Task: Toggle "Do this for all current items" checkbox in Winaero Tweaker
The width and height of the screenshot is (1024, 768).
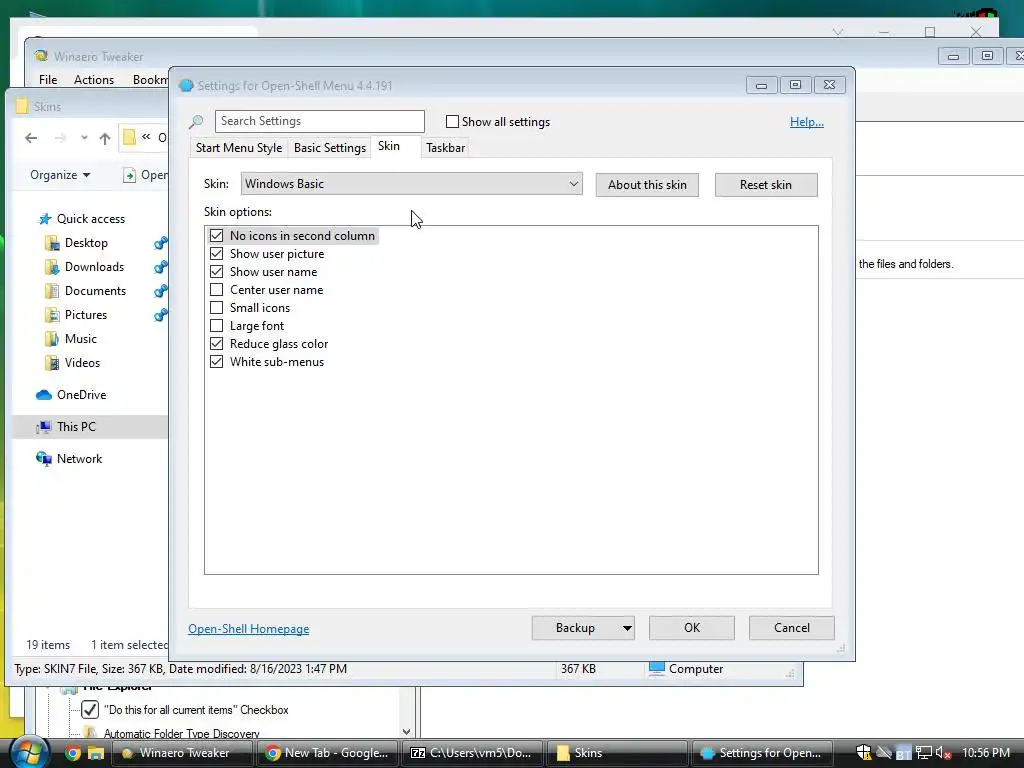Action: (x=90, y=709)
